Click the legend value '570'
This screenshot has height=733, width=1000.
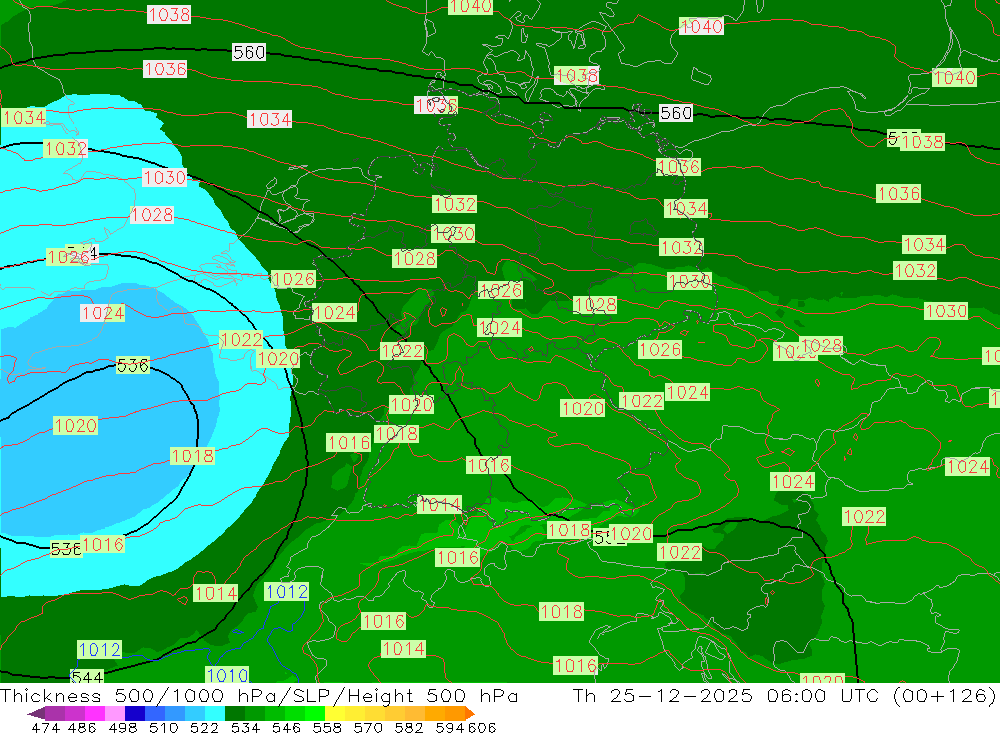367,727
